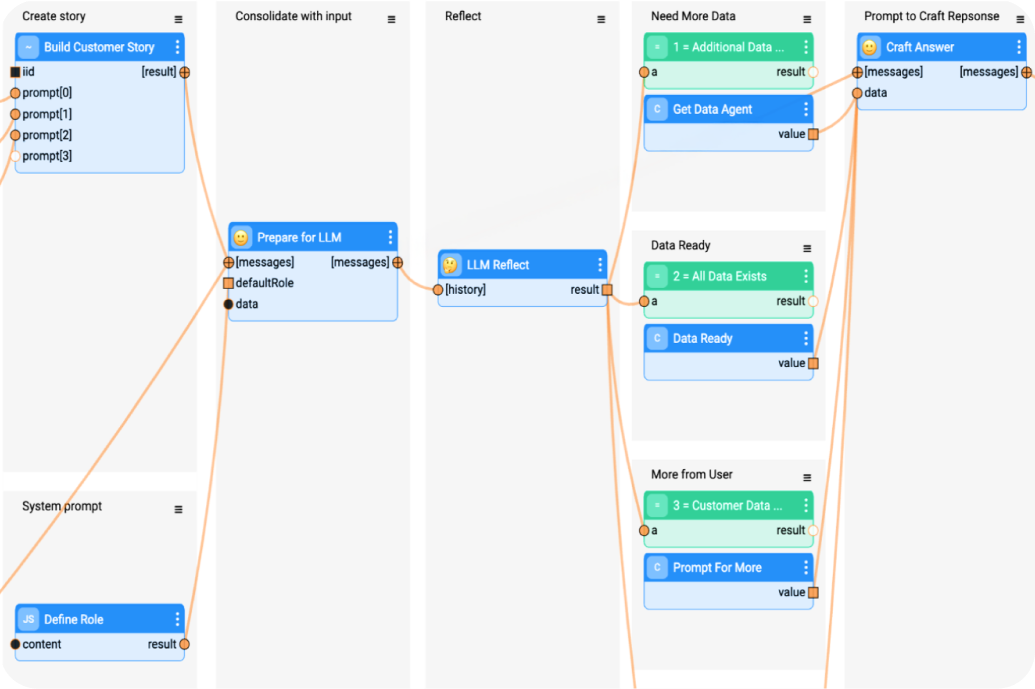Click the content input port on Define Role
The height and width of the screenshot is (689, 1035).
click(x=15, y=644)
